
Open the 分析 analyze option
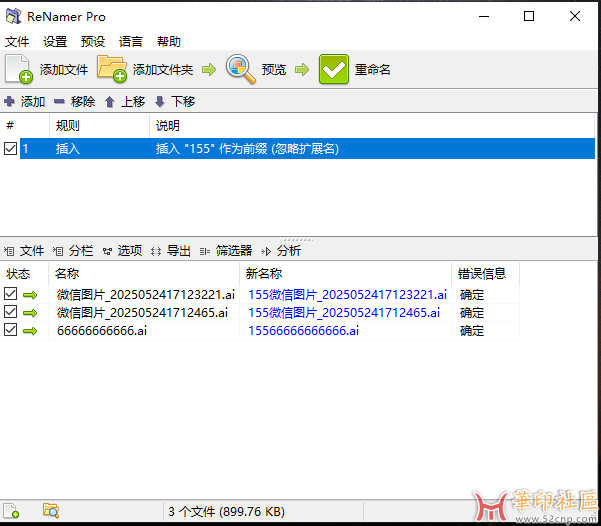tap(281, 251)
